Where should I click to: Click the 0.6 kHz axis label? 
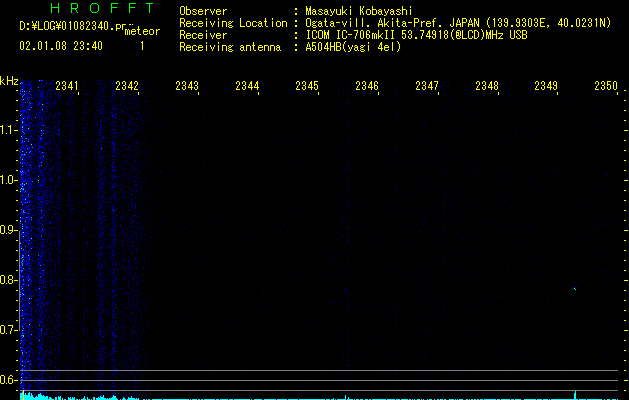pyautogui.click(x=8, y=380)
